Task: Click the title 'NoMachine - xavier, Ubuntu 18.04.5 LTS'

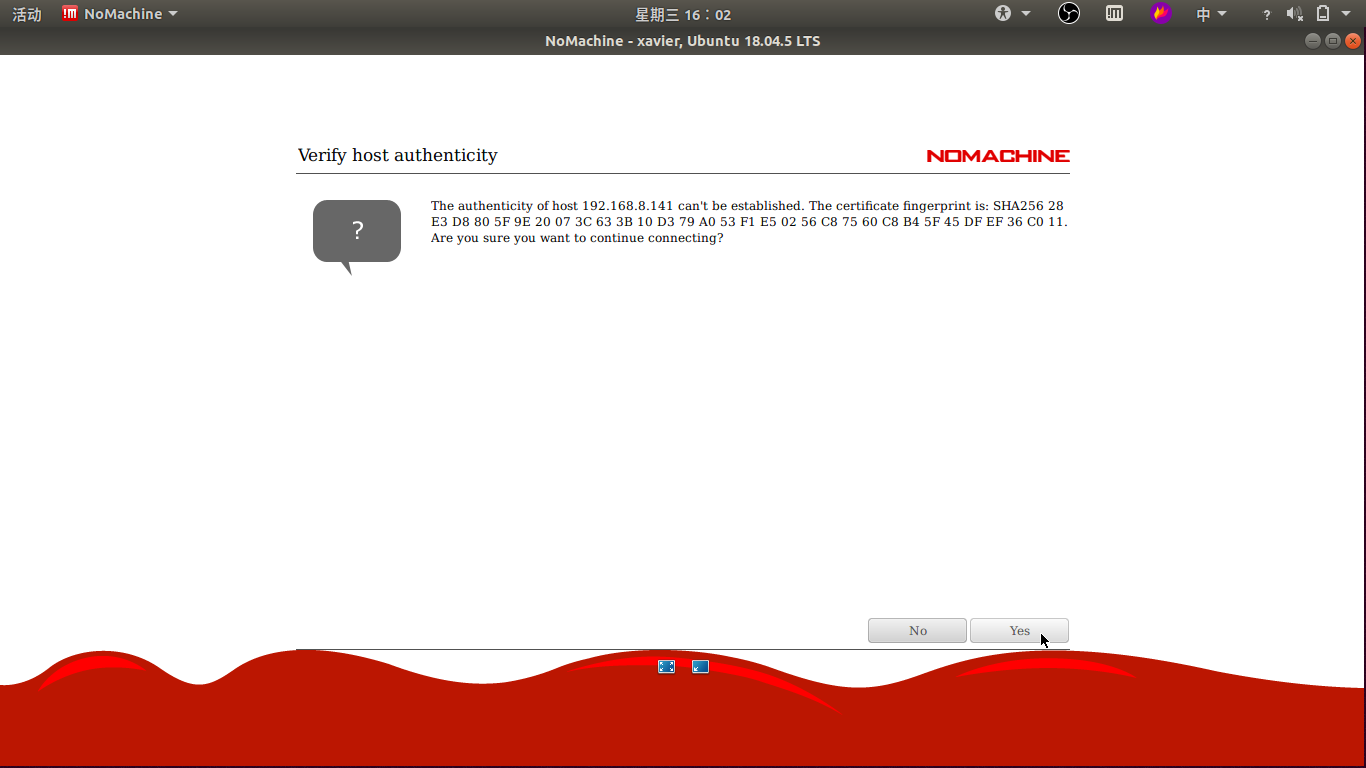Action: (x=683, y=41)
